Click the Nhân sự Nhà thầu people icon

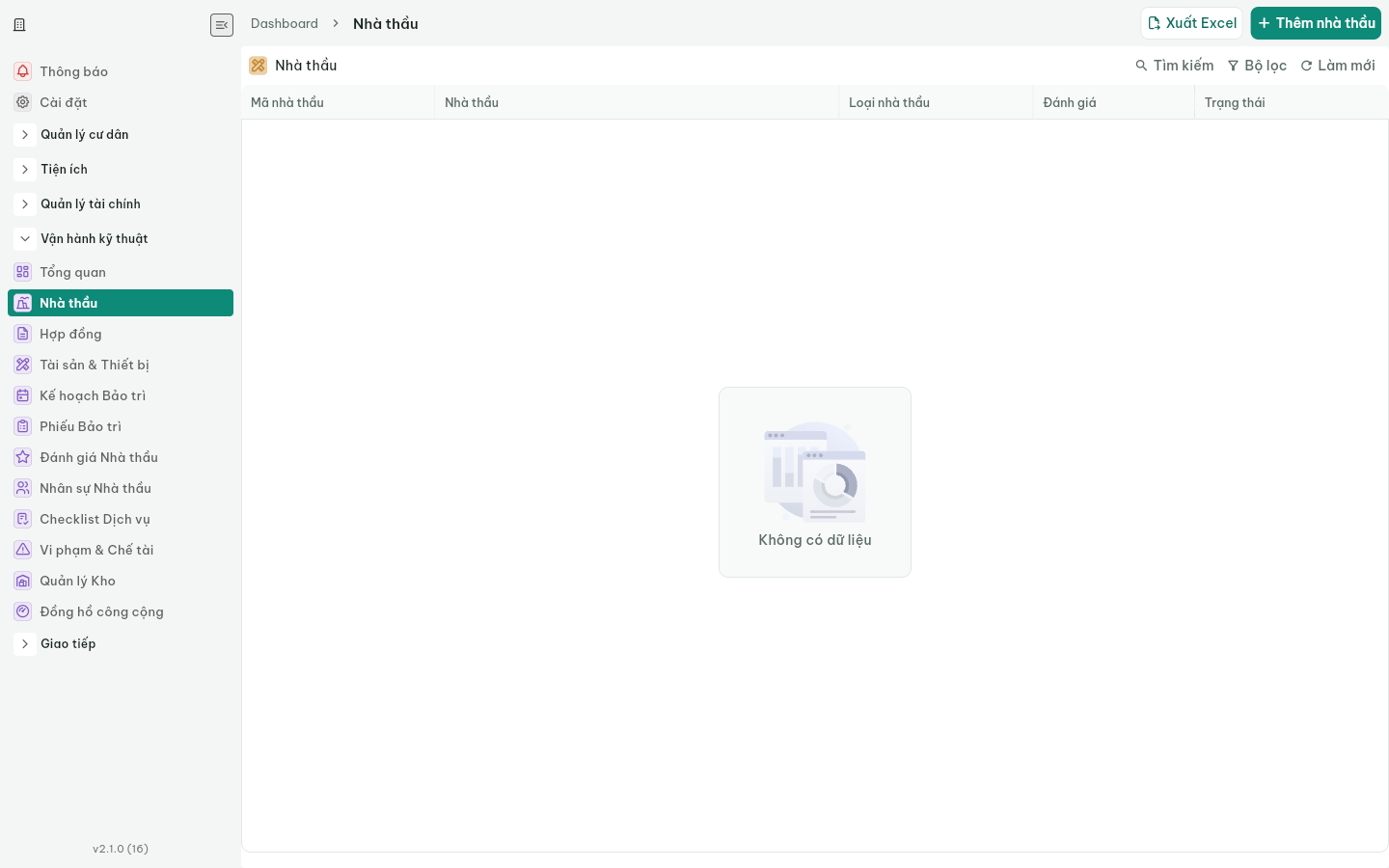click(23, 488)
